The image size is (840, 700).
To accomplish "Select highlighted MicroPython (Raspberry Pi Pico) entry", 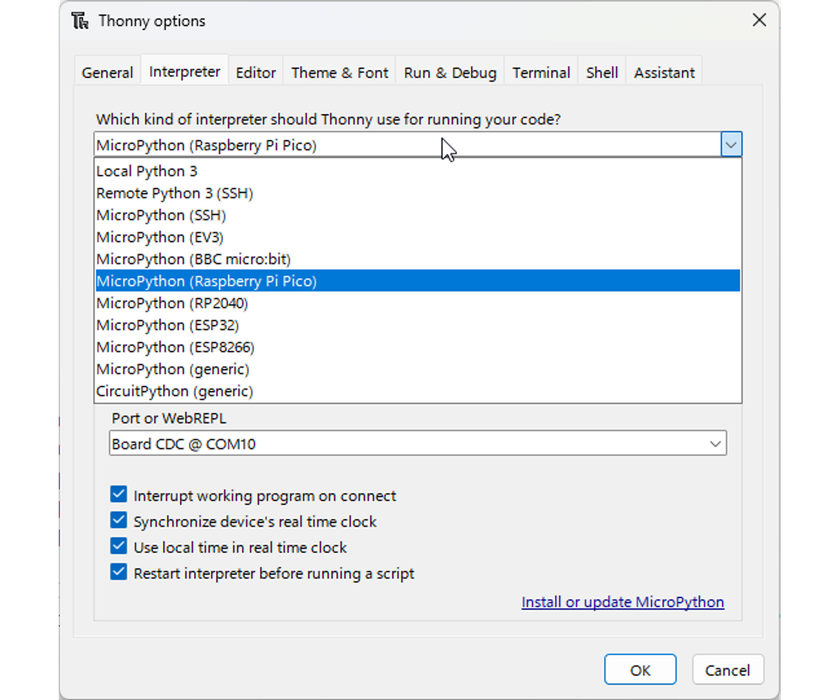I will (x=418, y=281).
